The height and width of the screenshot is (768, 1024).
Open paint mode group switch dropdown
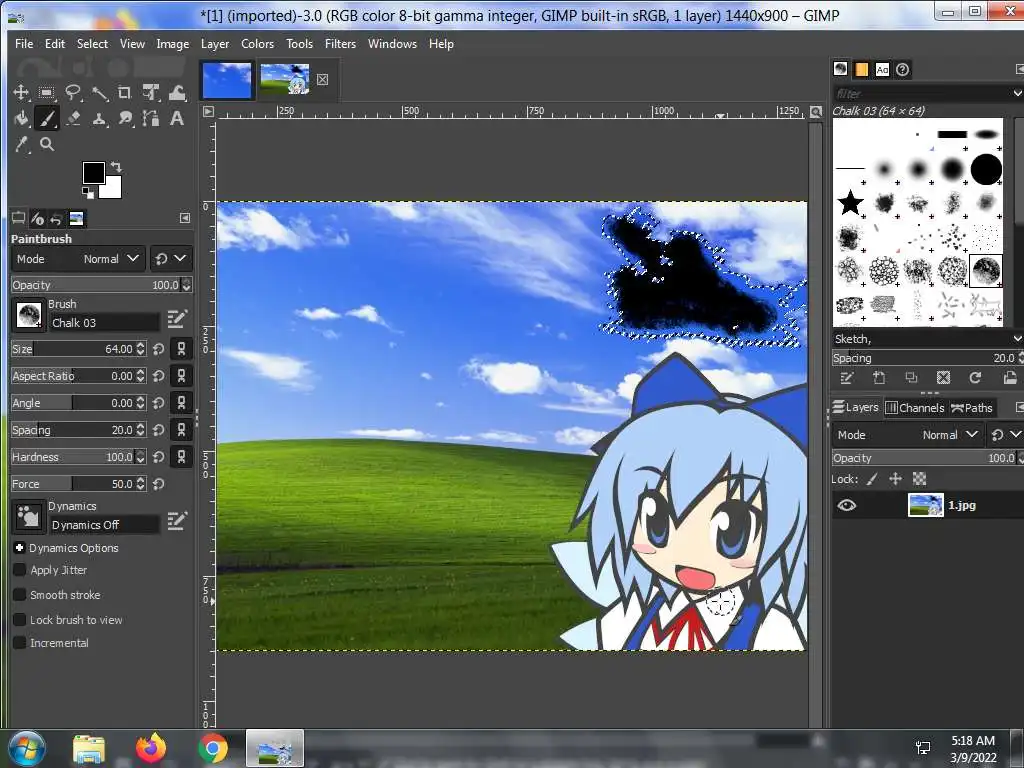click(171, 259)
